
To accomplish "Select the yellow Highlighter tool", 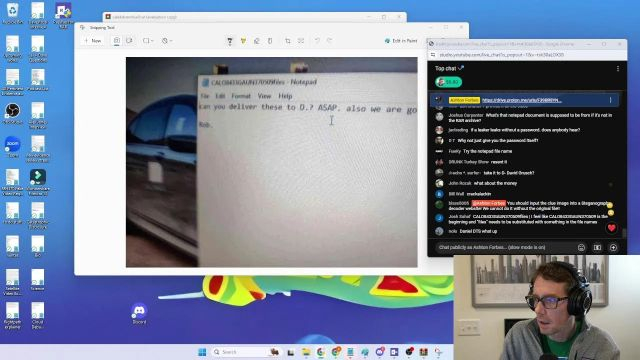I will 243,41.
